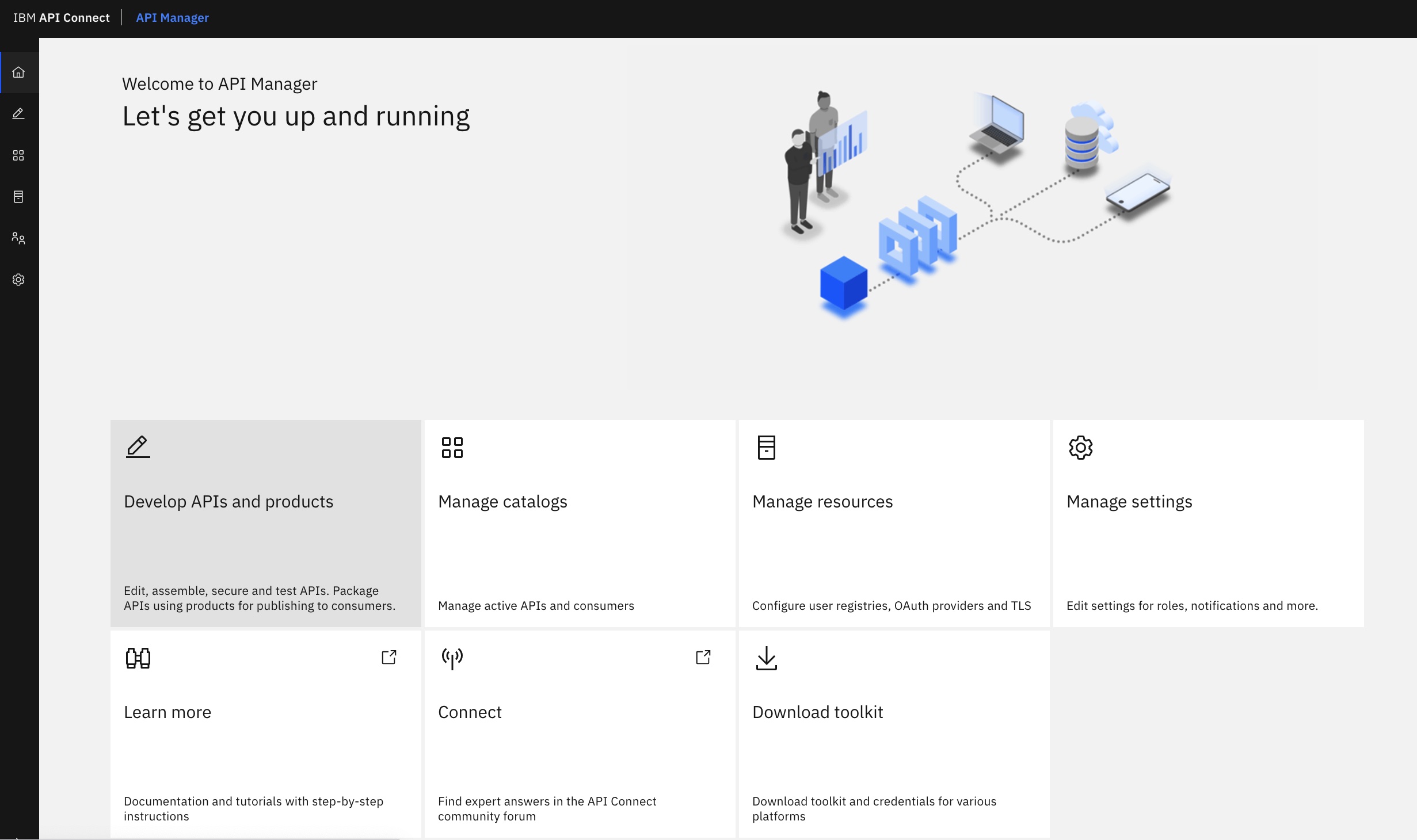Image resolution: width=1417 pixels, height=840 pixels.
Task: Click 'Documentation and tutorials with step-by-step instructions'
Action: click(x=253, y=809)
